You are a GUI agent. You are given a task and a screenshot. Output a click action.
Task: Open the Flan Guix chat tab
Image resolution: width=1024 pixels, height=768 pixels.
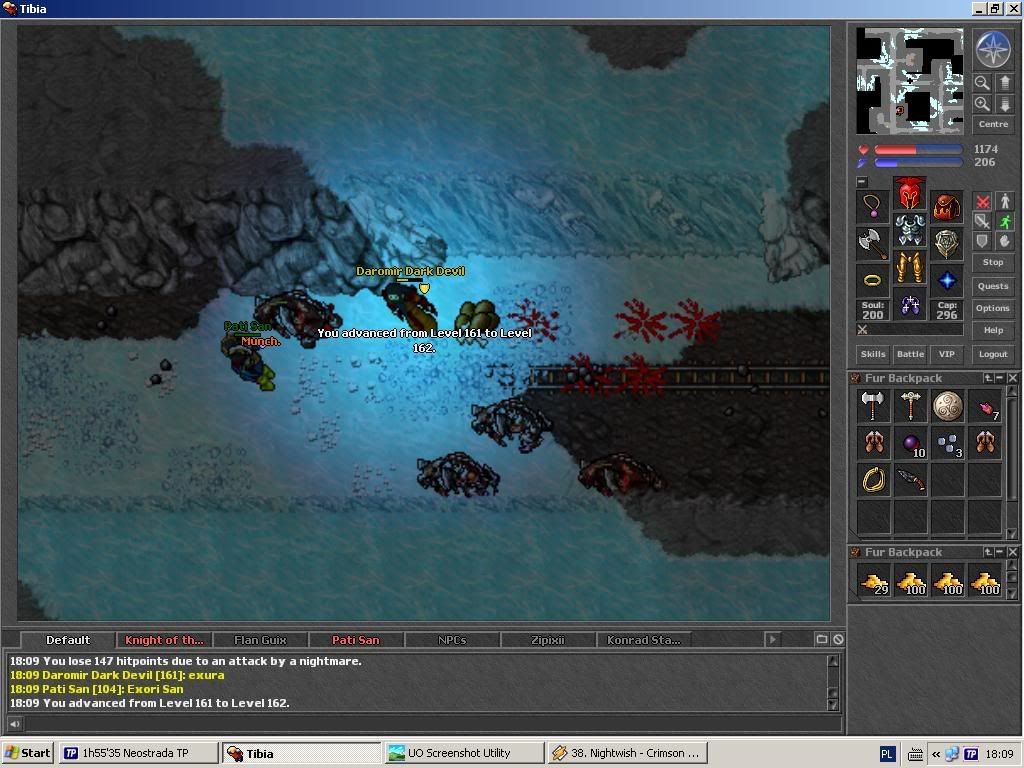[x=260, y=640]
